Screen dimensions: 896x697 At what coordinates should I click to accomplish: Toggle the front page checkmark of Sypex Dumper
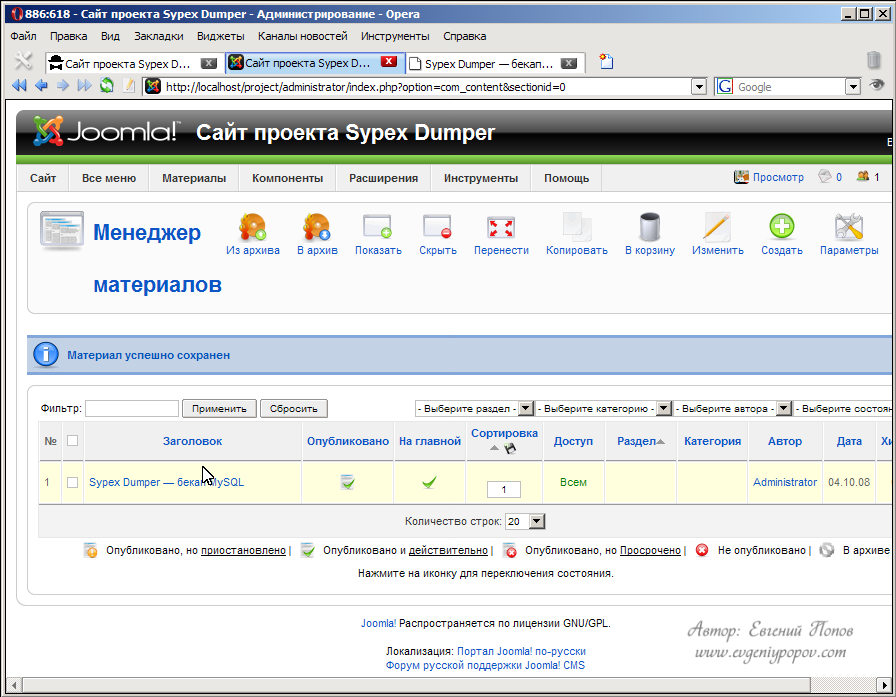click(x=429, y=482)
